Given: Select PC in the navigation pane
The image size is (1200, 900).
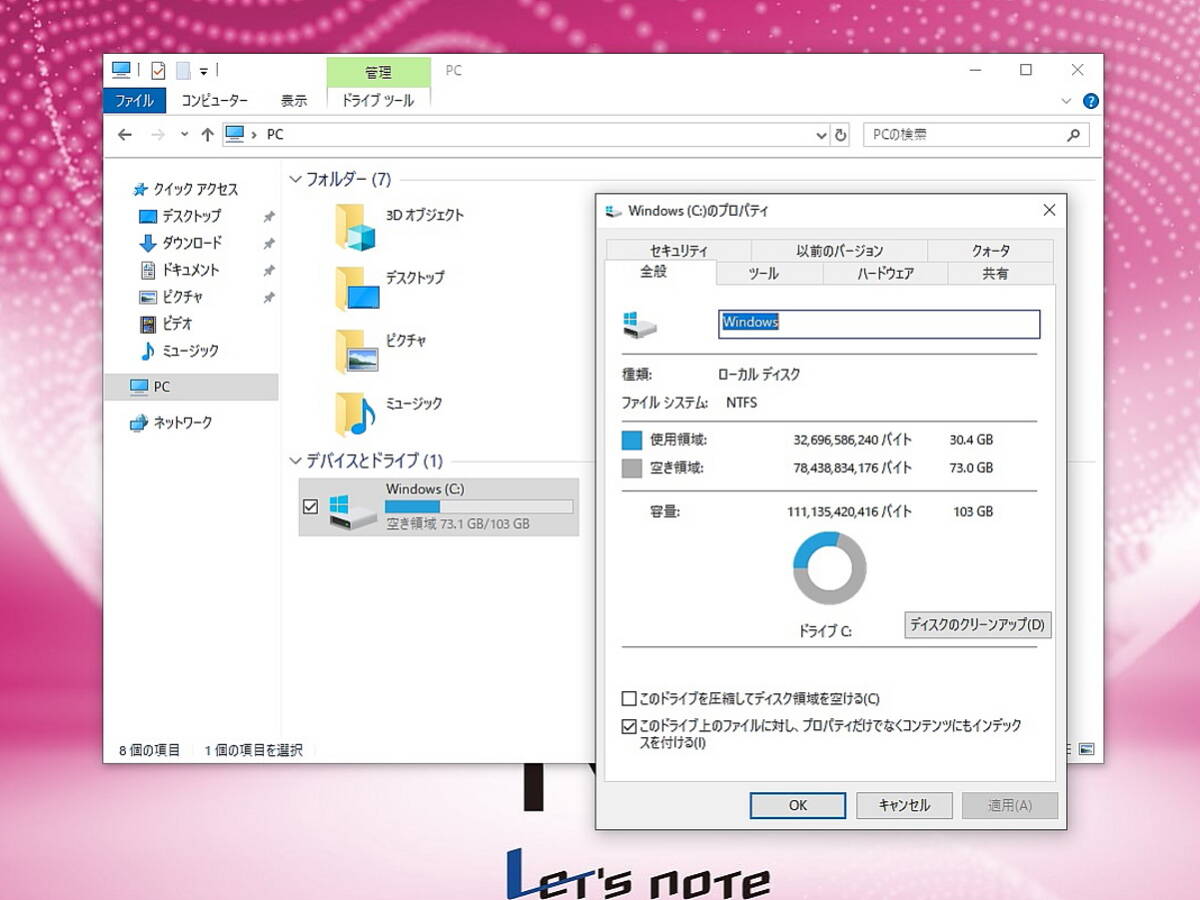Looking at the screenshot, I should click(x=191, y=387).
